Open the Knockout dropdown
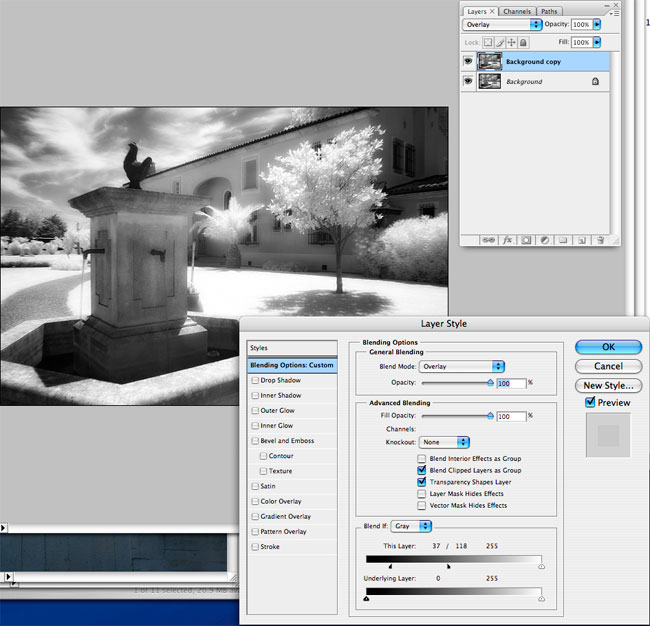Image resolution: width=650 pixels, height=626 pixels. point(445,442)
